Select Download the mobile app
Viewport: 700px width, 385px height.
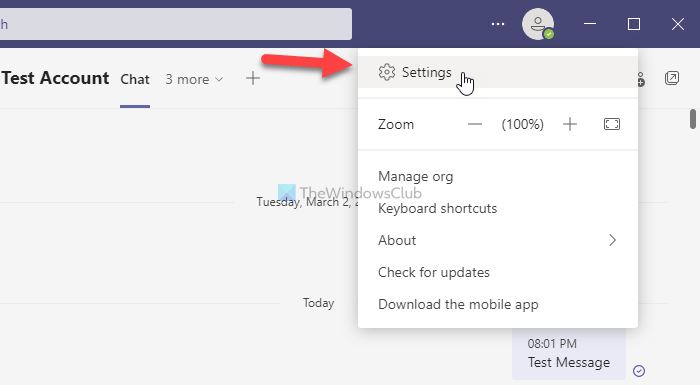[498, 305]
